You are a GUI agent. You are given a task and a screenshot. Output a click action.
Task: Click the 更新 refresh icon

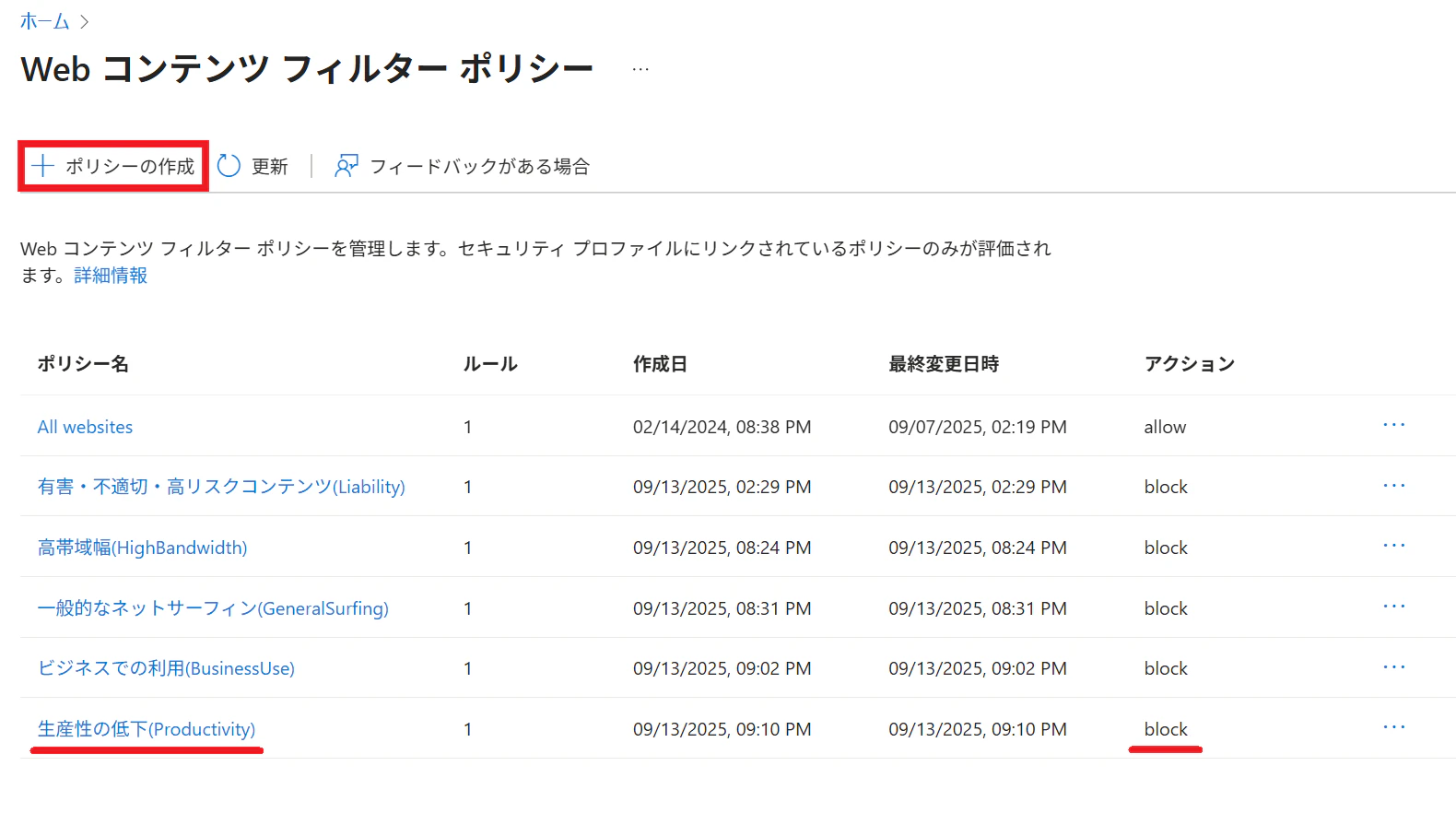(229, 166)
